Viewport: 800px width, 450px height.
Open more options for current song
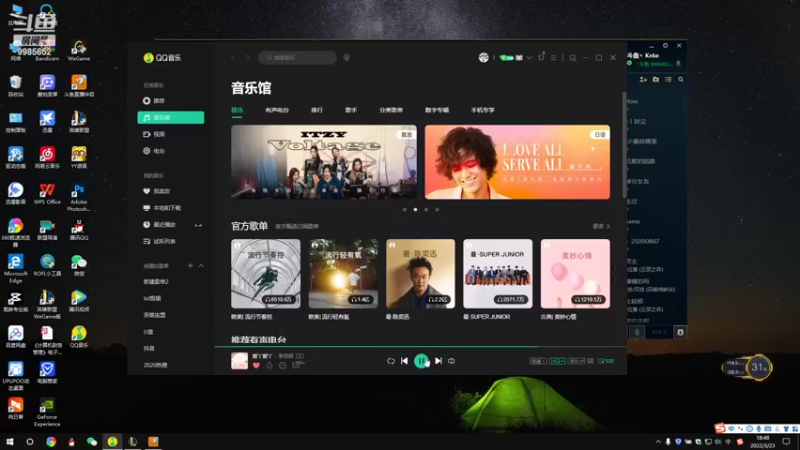(283, 365)
